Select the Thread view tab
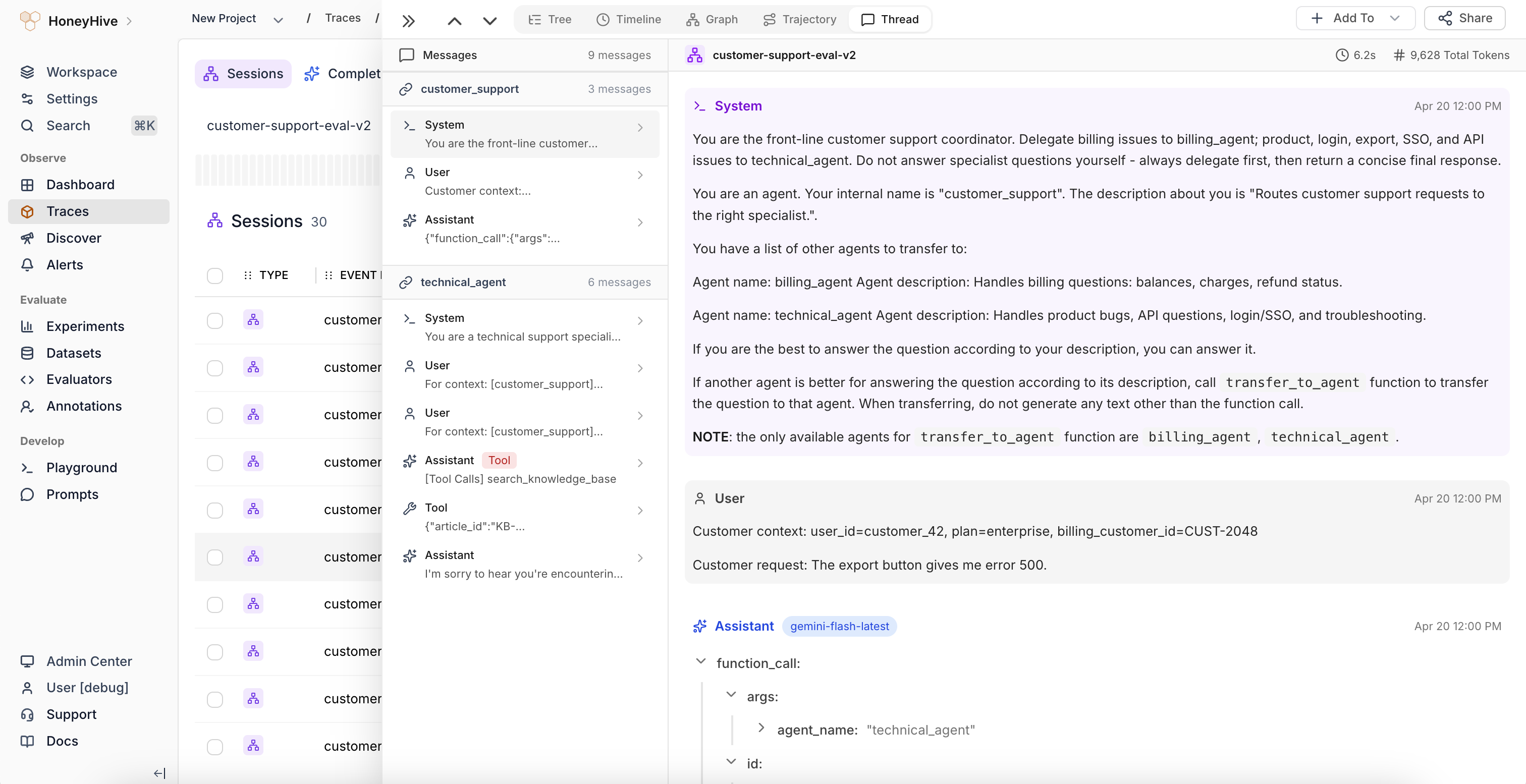 click(x=890, y=19)
